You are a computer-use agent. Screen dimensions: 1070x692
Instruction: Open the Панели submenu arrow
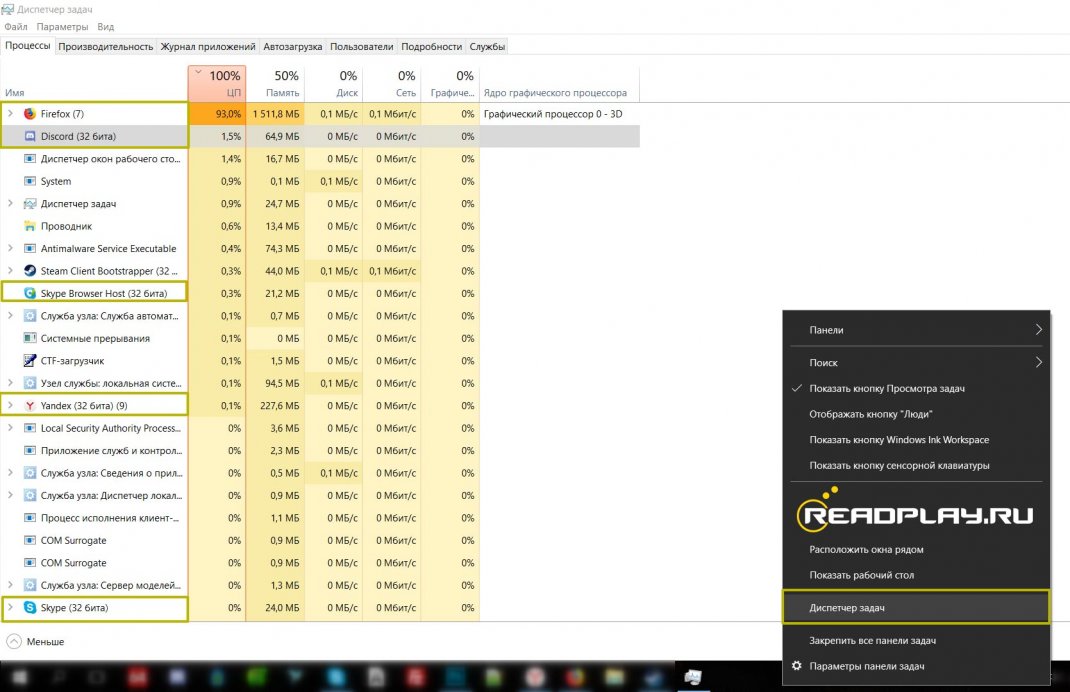1039,330
